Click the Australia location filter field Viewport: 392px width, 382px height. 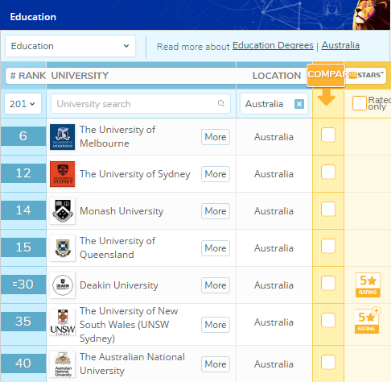pos(273,104)
